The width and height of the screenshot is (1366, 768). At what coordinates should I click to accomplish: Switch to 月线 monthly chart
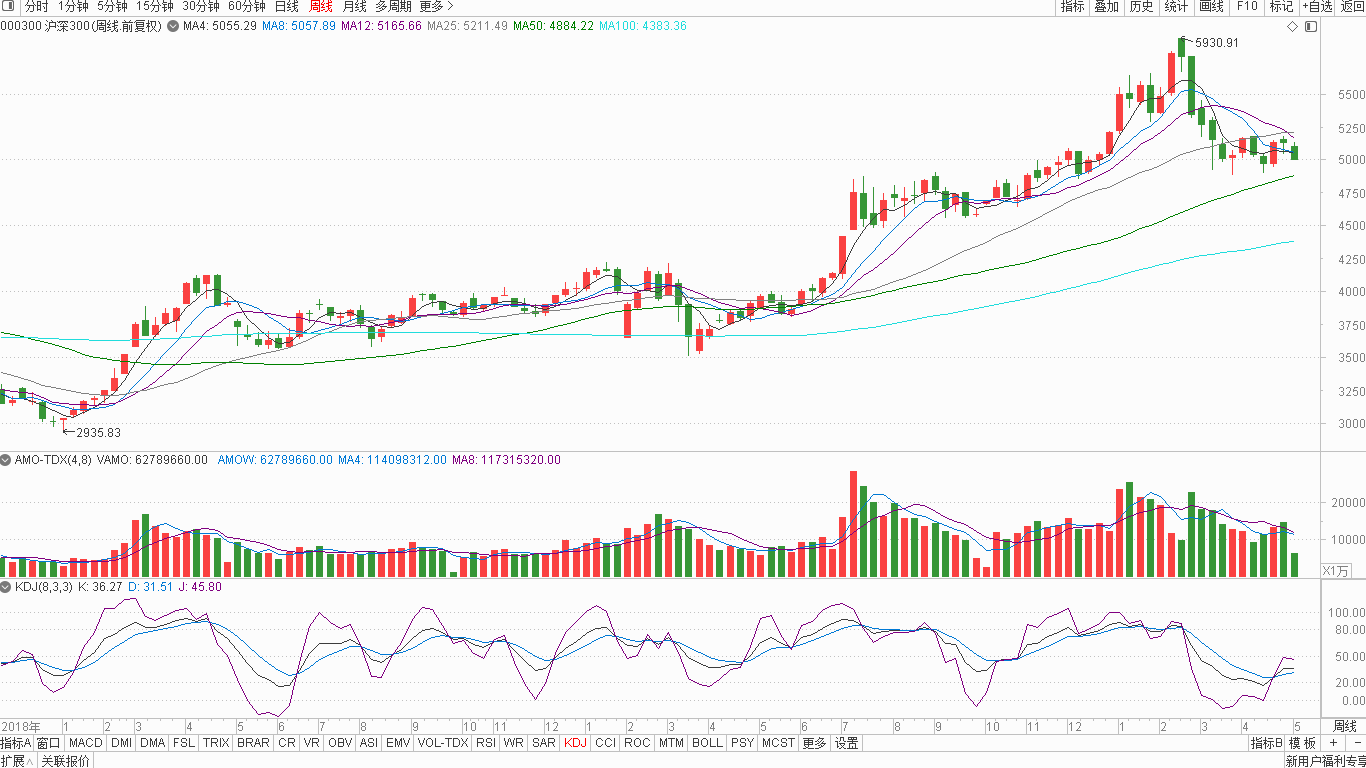point(355,6)
